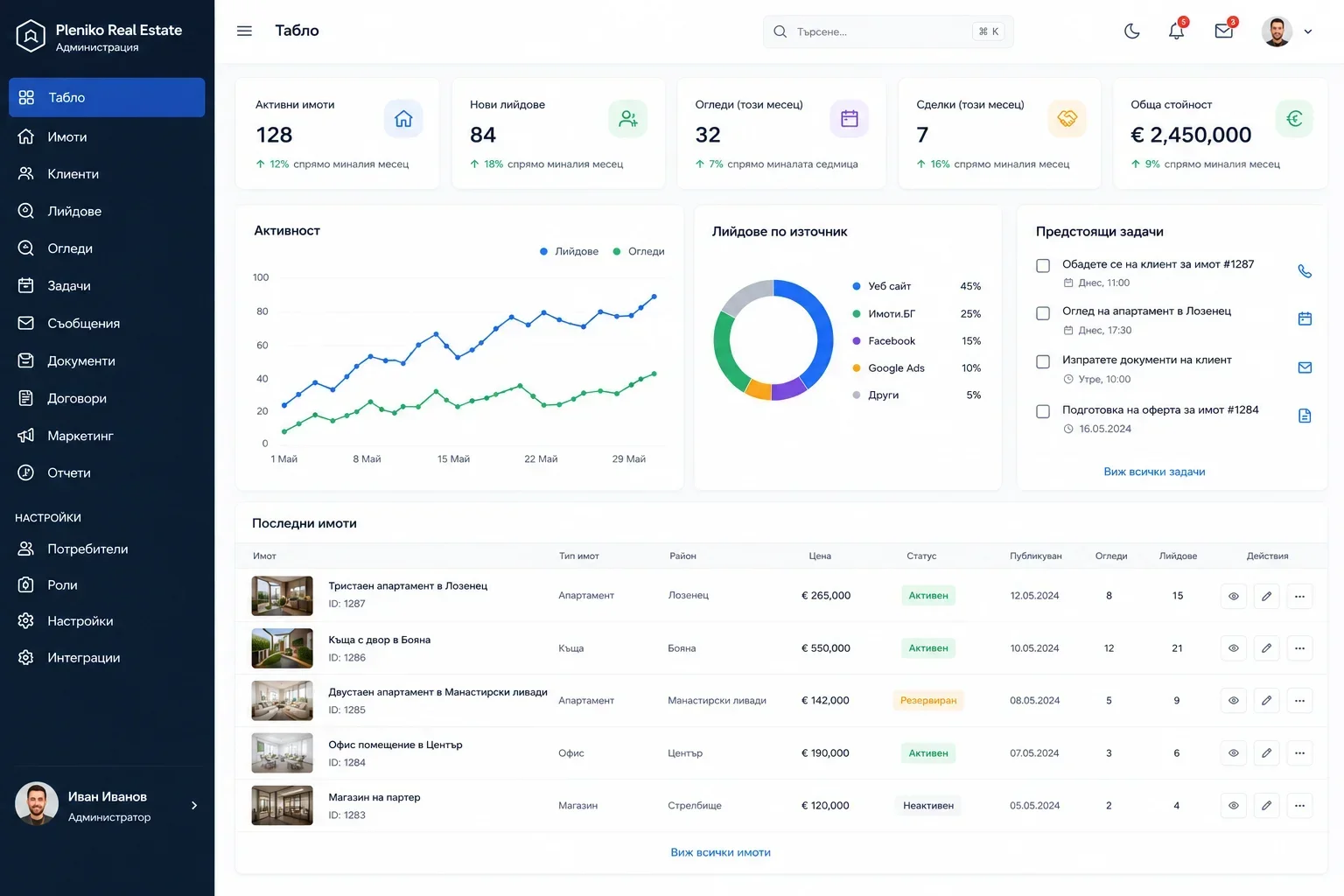Toggle Огледи series in chart legend
The image size is (1344, 896).
639,251
